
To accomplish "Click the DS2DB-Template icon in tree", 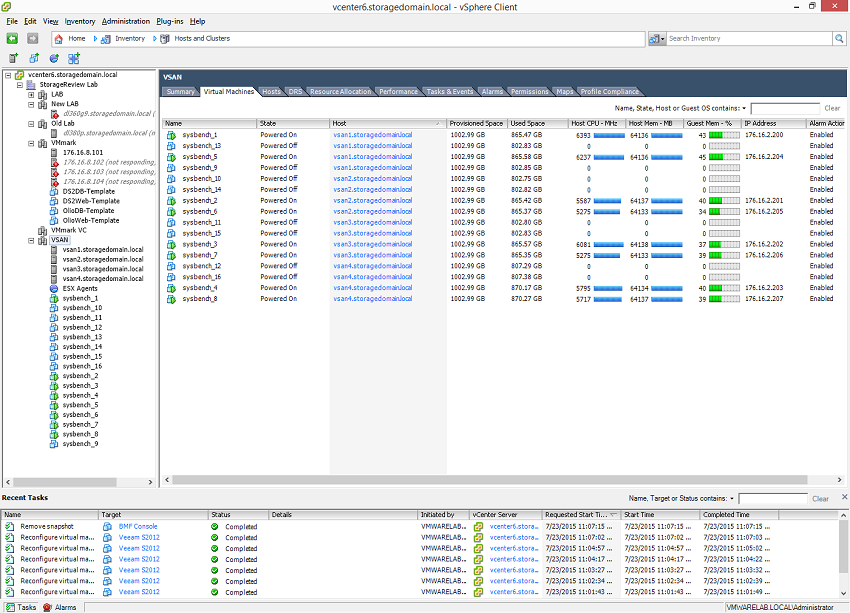I will click(x=54, y=191).
